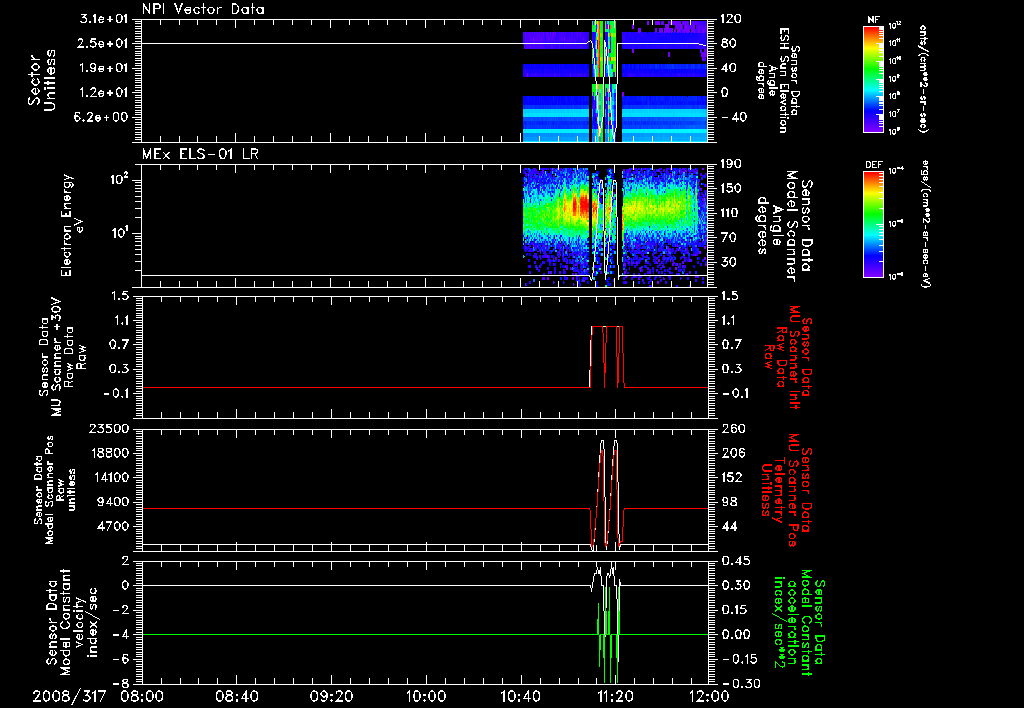Click the 190 scanner angle tick value
Viewport: 1024px width, 708px height.
click(731, 164)
